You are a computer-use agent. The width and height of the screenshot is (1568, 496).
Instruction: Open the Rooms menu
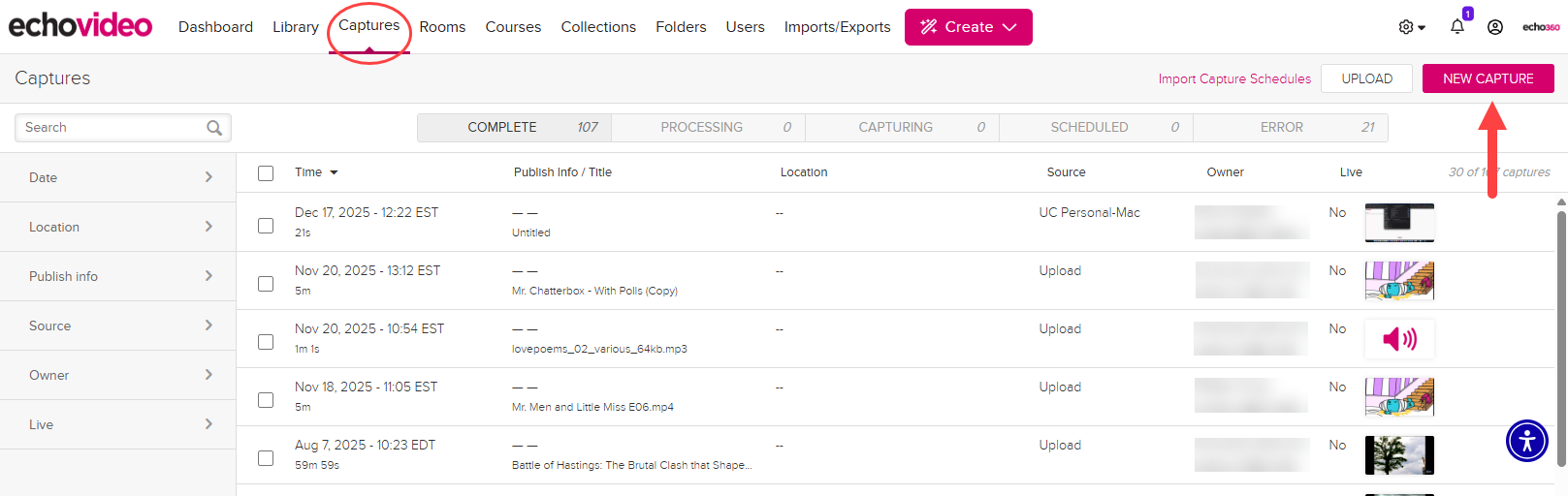click(x=442, y=27)
